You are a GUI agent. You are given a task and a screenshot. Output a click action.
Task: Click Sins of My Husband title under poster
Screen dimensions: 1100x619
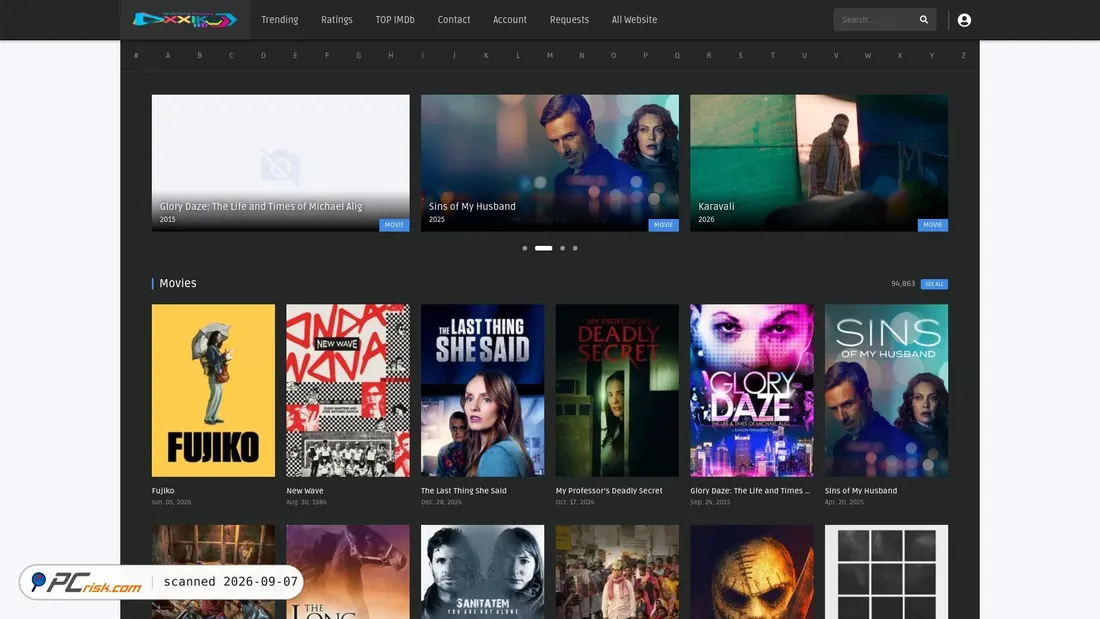pyautogui.click(x=861, y=491)
